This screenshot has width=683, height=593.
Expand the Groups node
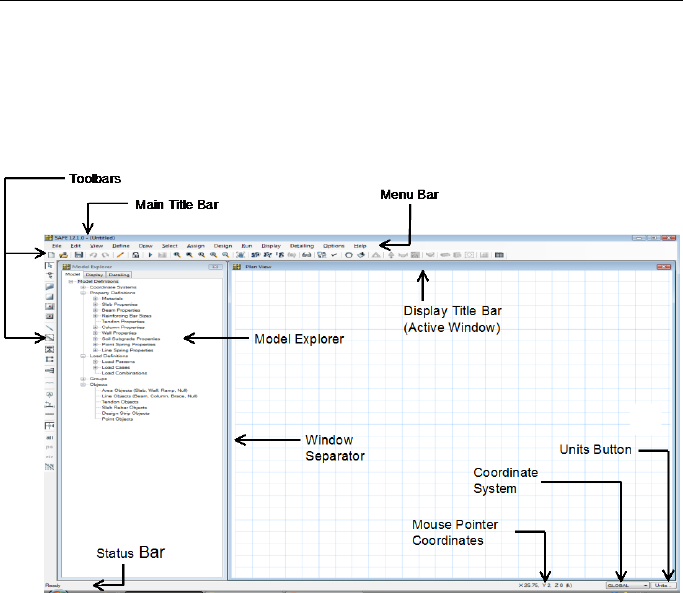coord(83,379)
